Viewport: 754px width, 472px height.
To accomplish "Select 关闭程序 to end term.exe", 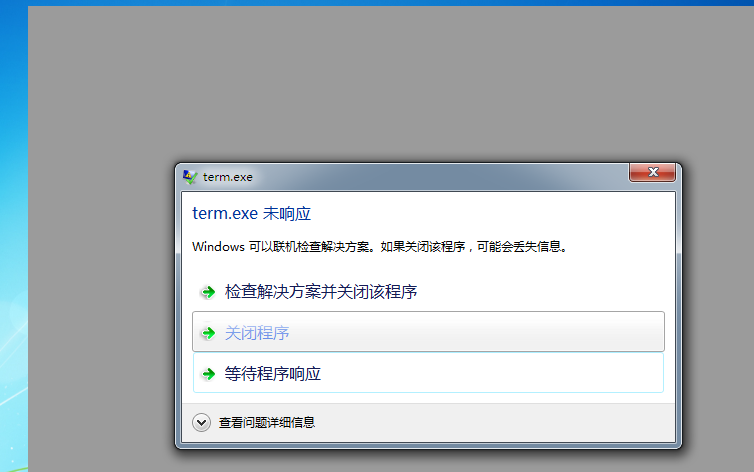I will [428, 332].
